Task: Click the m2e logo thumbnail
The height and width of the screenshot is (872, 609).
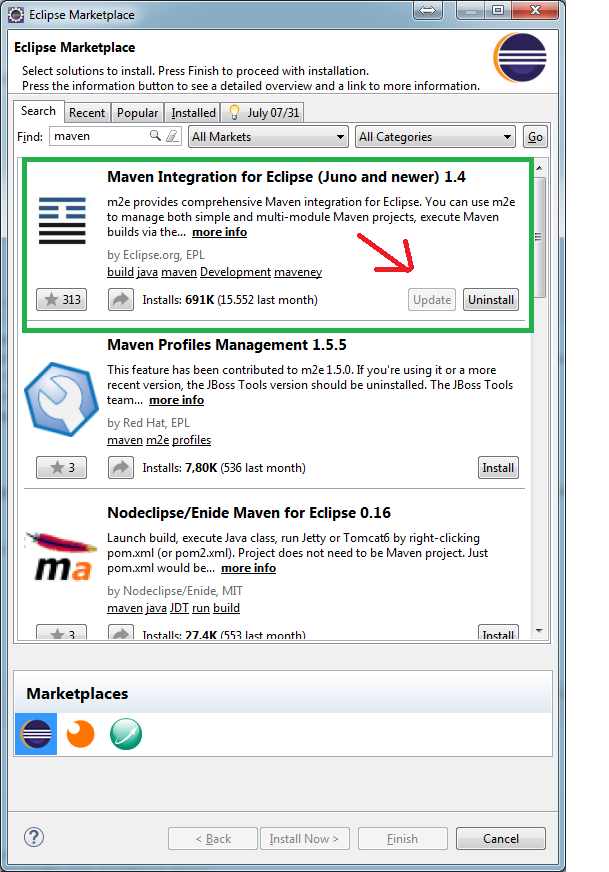Action: coord(62,220)
